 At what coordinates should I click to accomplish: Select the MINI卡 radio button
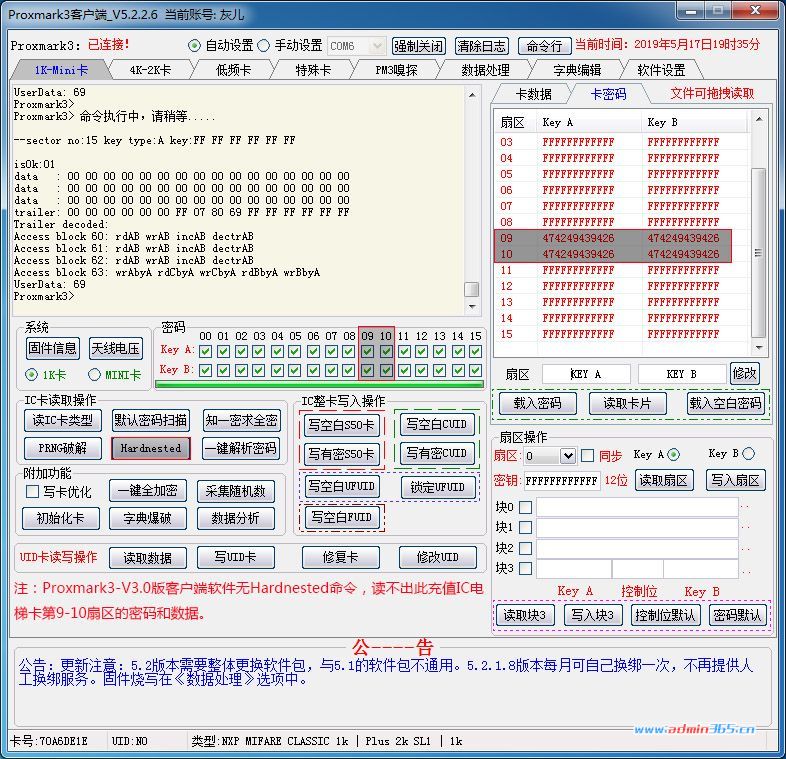tap(94, 374)
